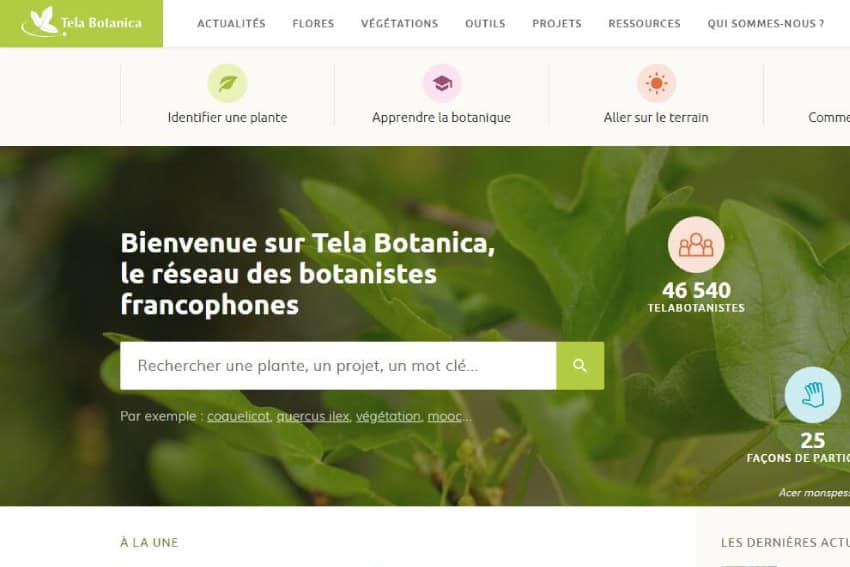
Task: Focus the Rechercher une plante search field
Action: click(338, 365)
